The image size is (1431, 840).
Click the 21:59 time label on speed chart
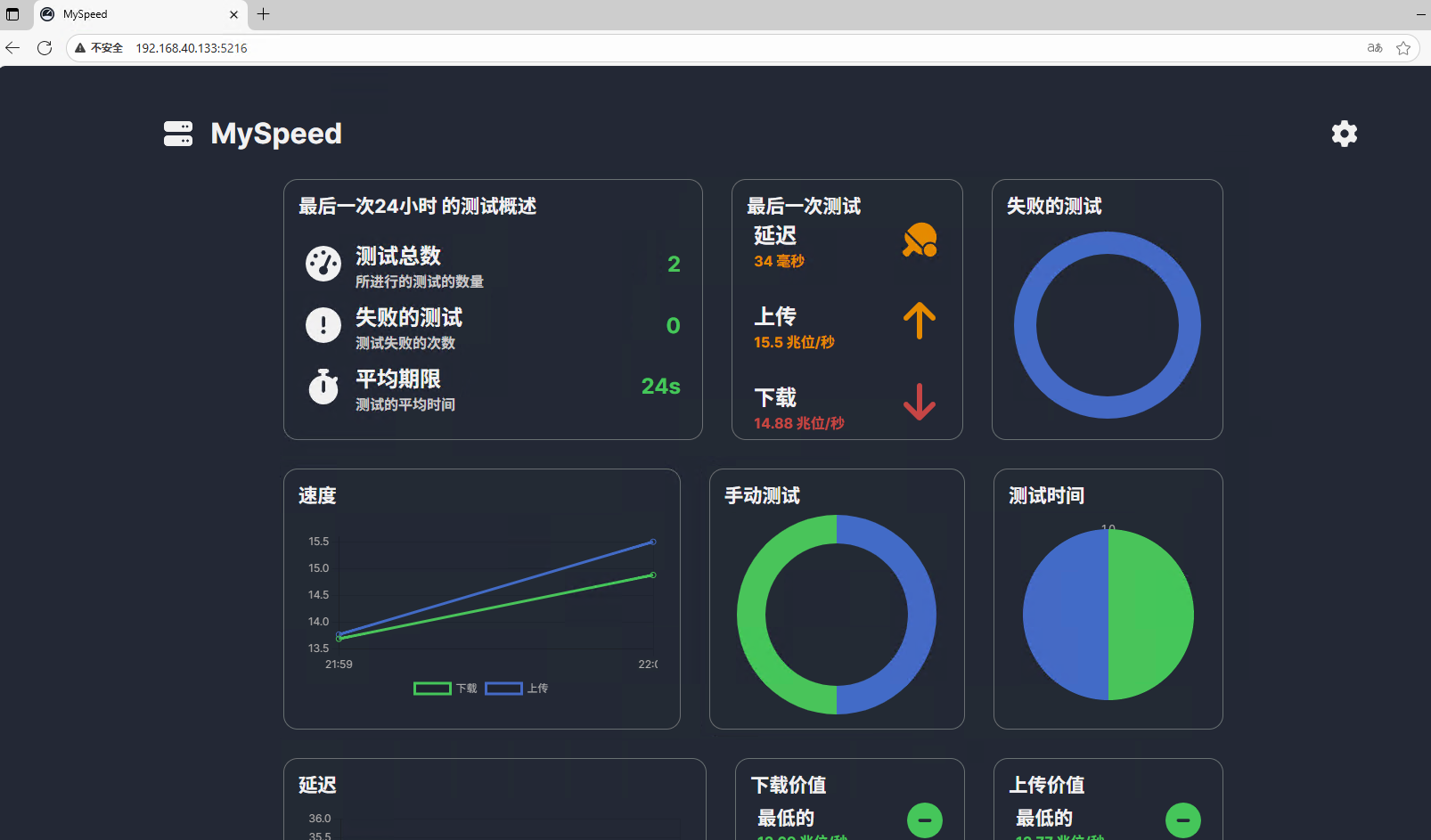pyautogui.click(x=339, y=665)
